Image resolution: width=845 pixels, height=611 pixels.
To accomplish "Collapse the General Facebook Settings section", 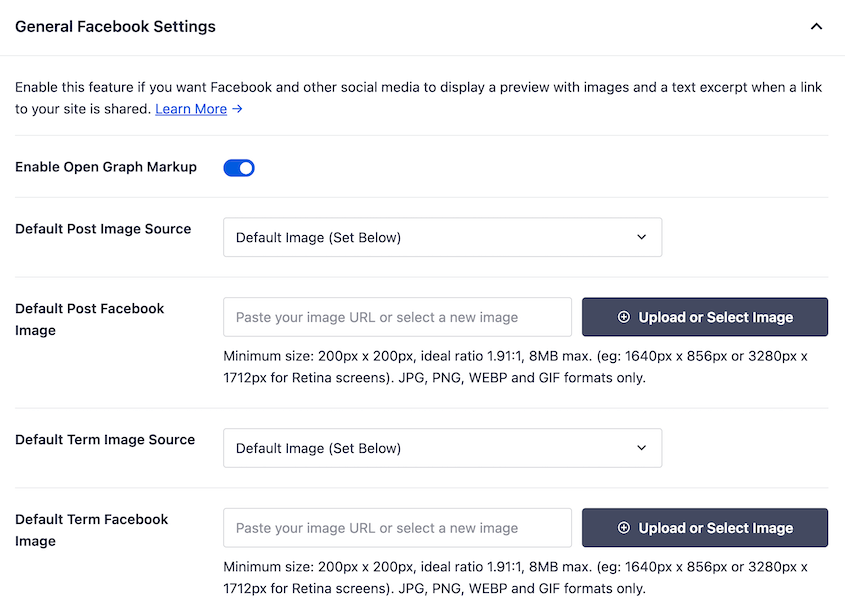I will (817, 27).
